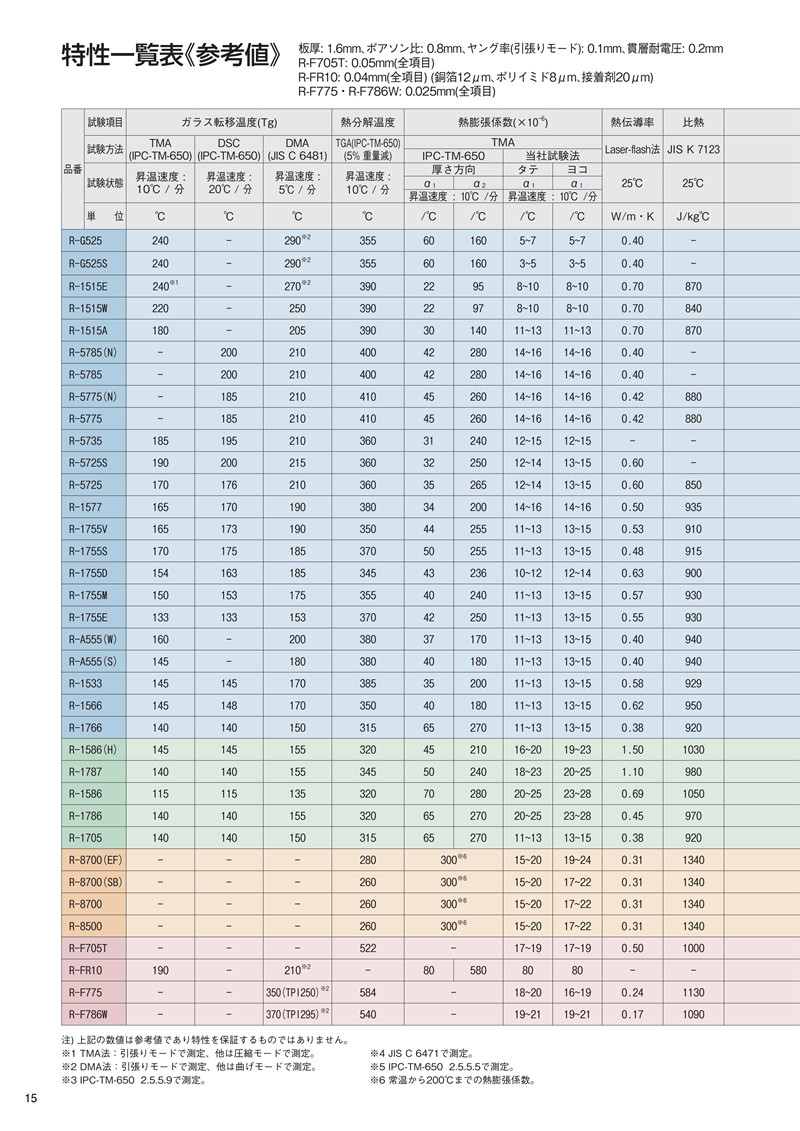
Task: Click product name R-1515E
Action: (x=88, y=286)
